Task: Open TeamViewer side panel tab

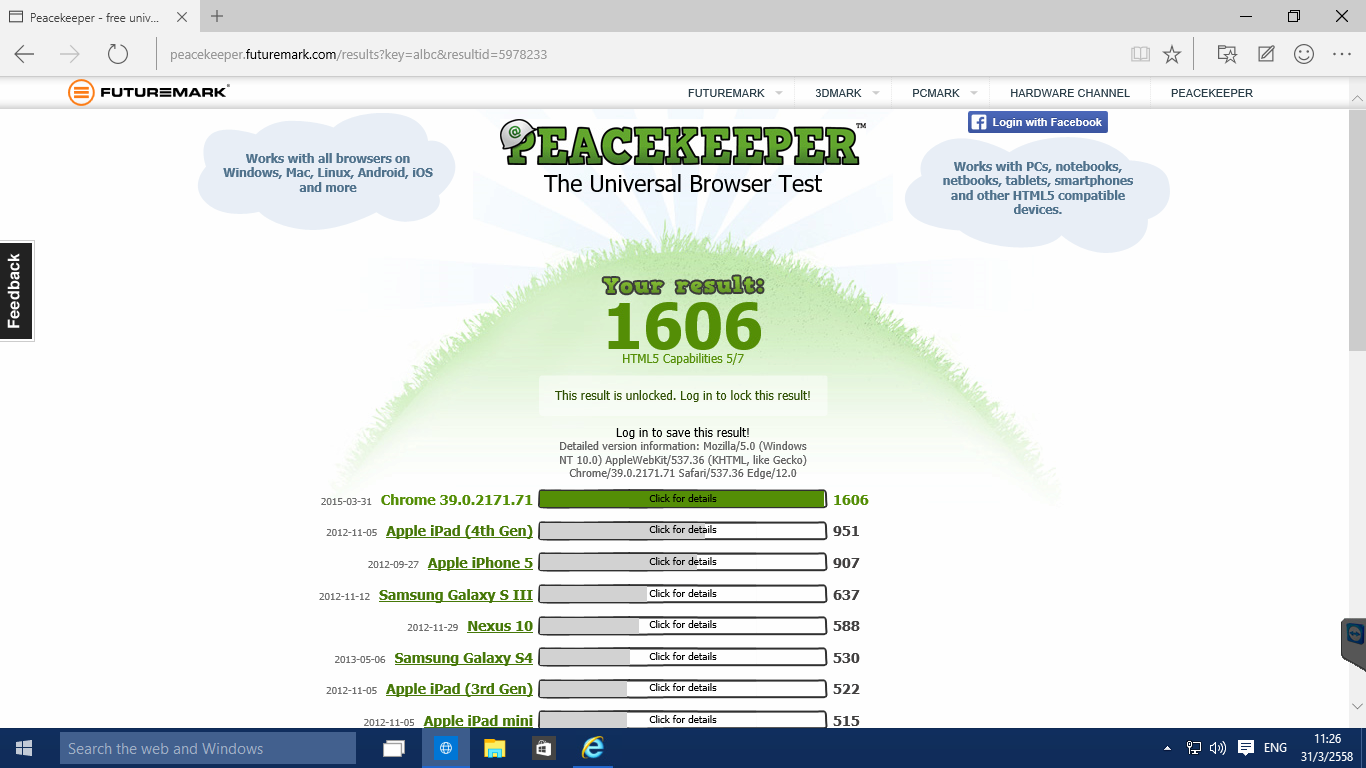Action: click(x=1354, y=644)
